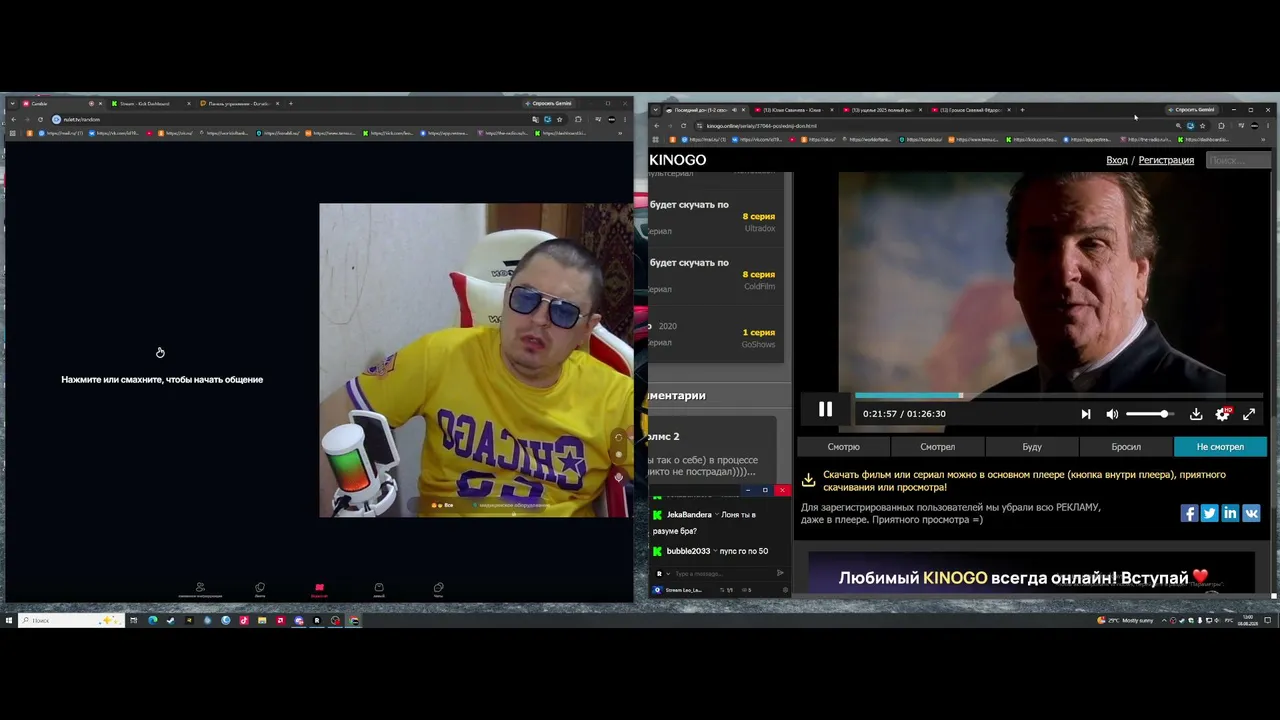The image size is (1280, 720).
Task: Enter fullscreen in the KINOGO player
Action: click(1249, 414)
